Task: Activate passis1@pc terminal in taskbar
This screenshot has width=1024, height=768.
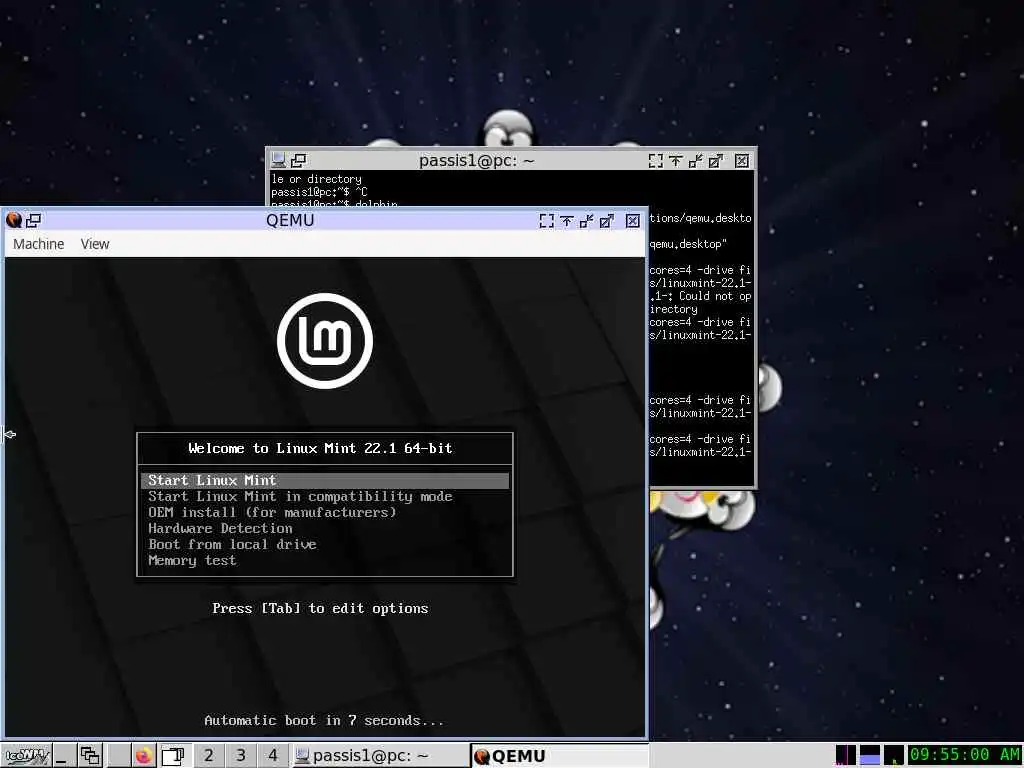Action: pyautogui.click(x=379, y=756)
